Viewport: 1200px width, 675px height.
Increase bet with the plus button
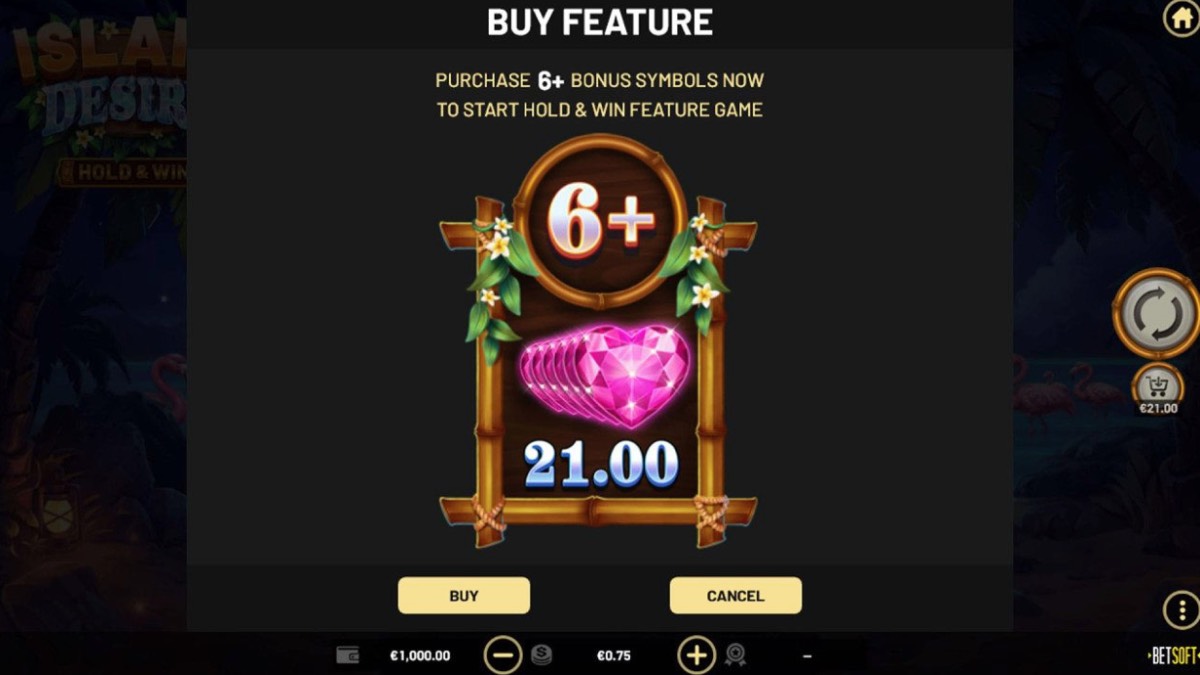click(696, 656)
